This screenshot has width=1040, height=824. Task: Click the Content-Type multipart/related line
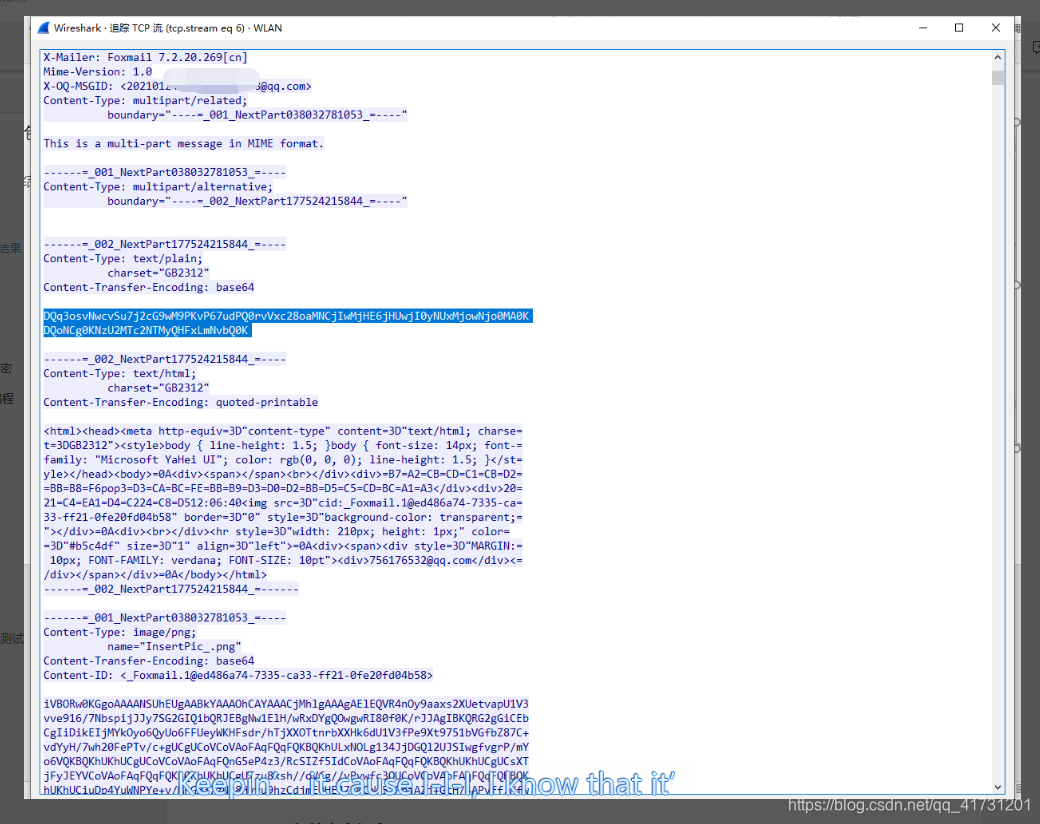145,101
